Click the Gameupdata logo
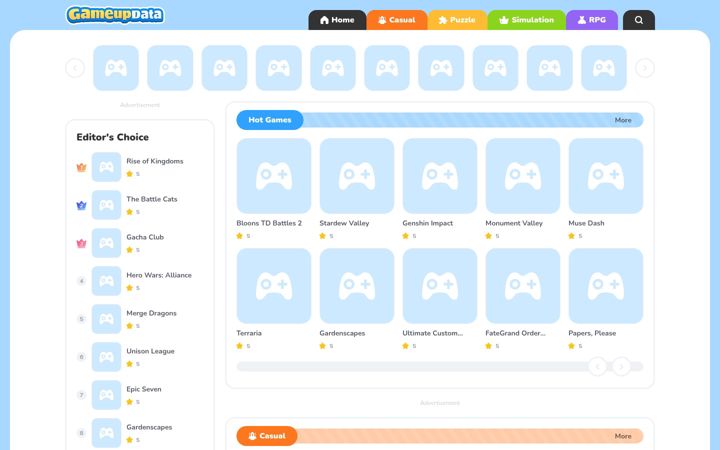Image resolution: width=720 pixels, height=450 pixels. pyautogui.click(x=115, y=15)
